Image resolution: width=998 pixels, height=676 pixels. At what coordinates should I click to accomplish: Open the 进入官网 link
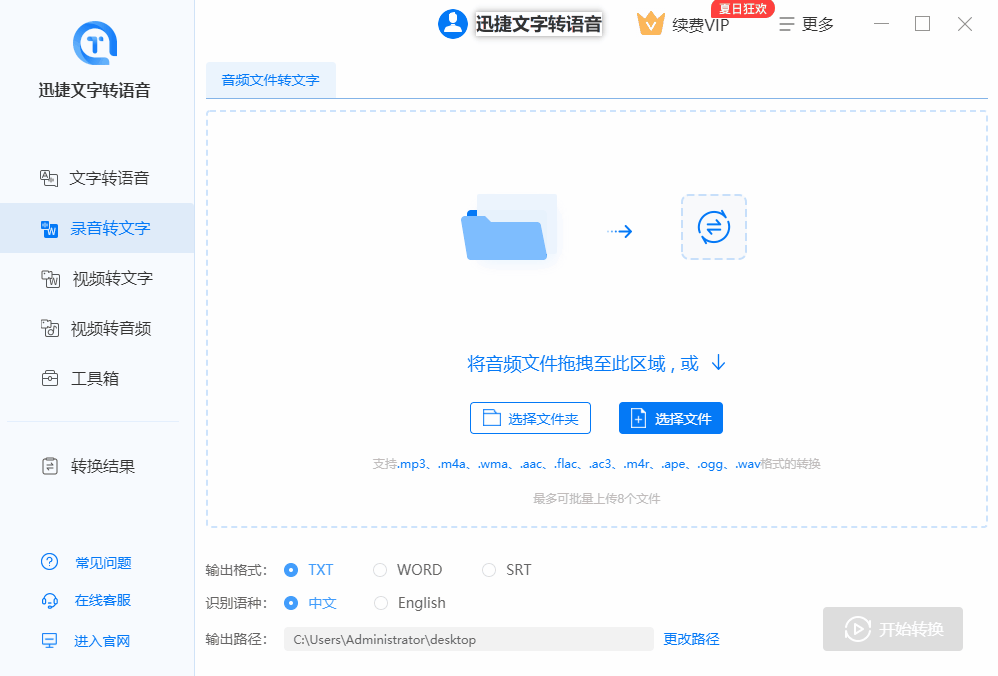pyautogui.click(x=102, y=641)
